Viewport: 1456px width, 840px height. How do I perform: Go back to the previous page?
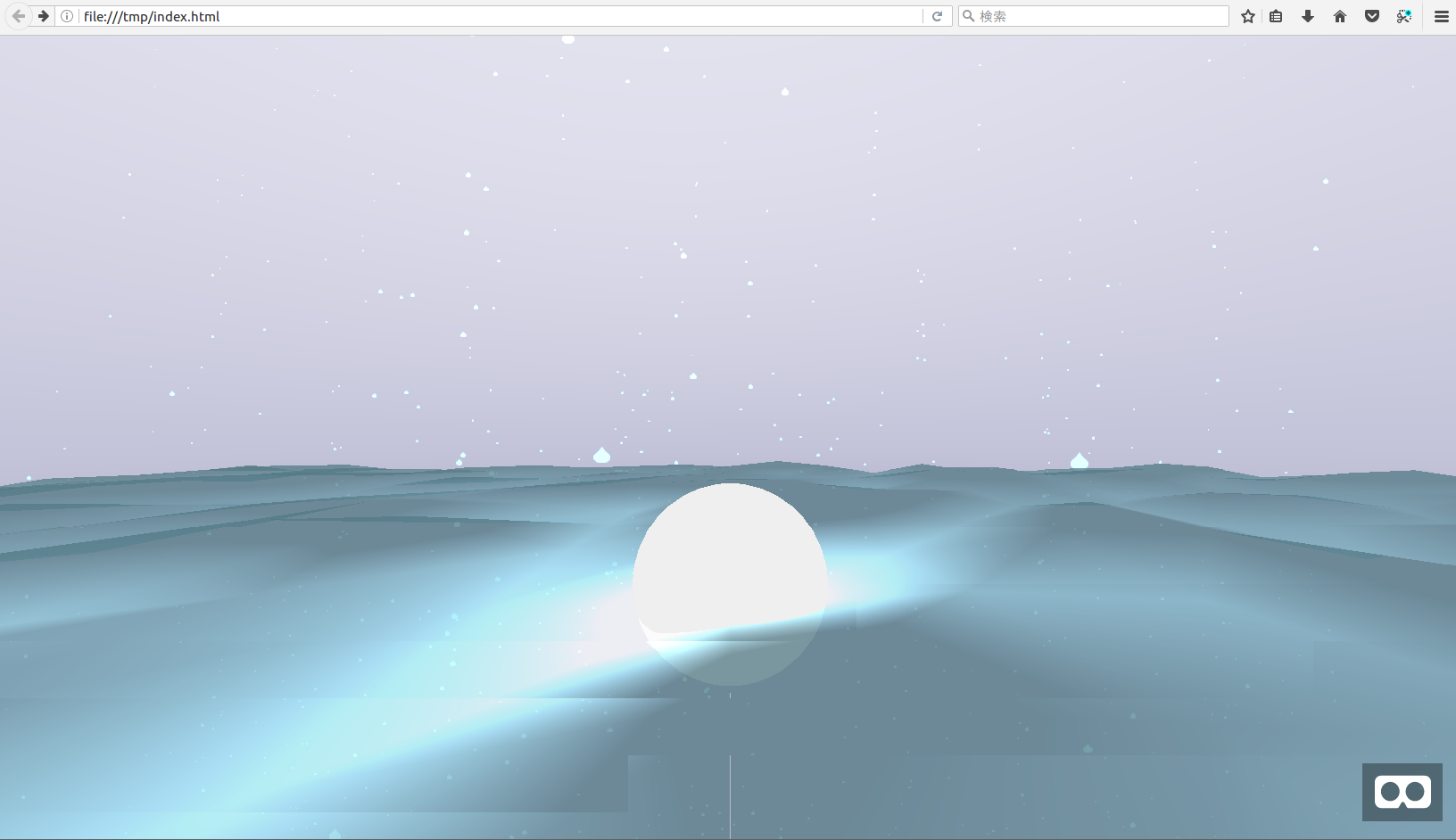tap(18, 16)
